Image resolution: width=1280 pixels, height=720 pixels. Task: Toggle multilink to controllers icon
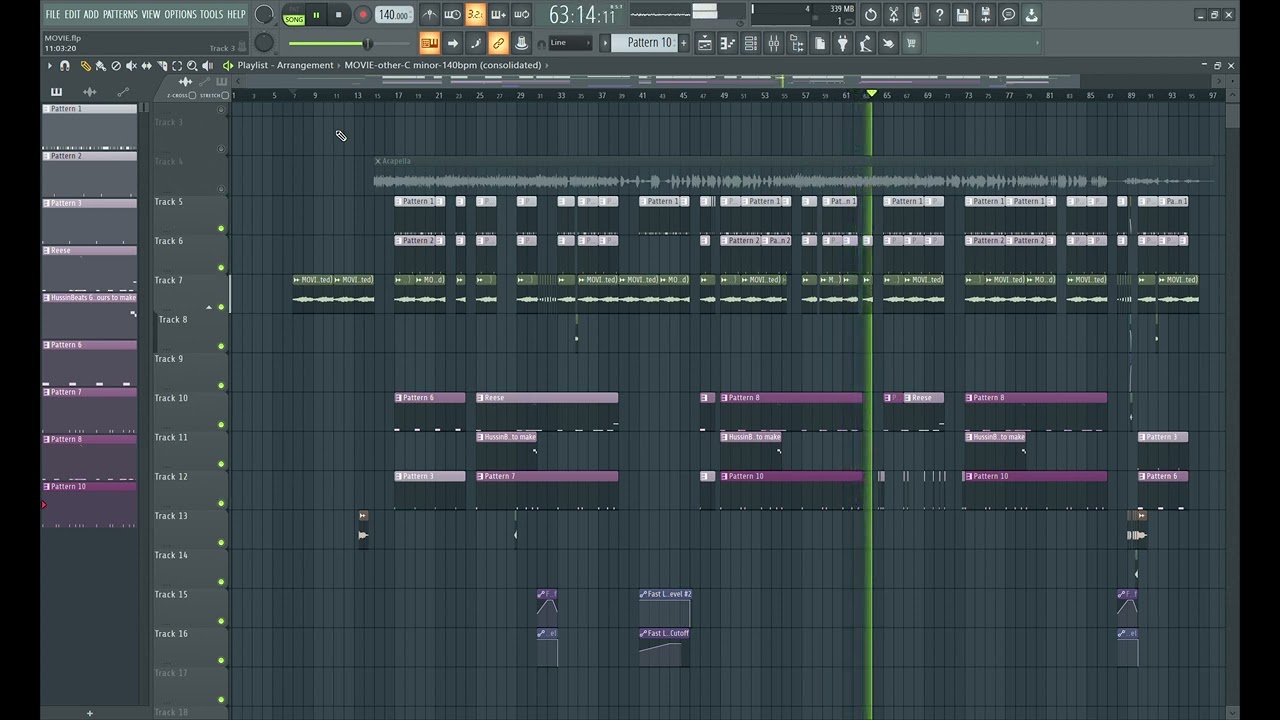pos(498,43)
